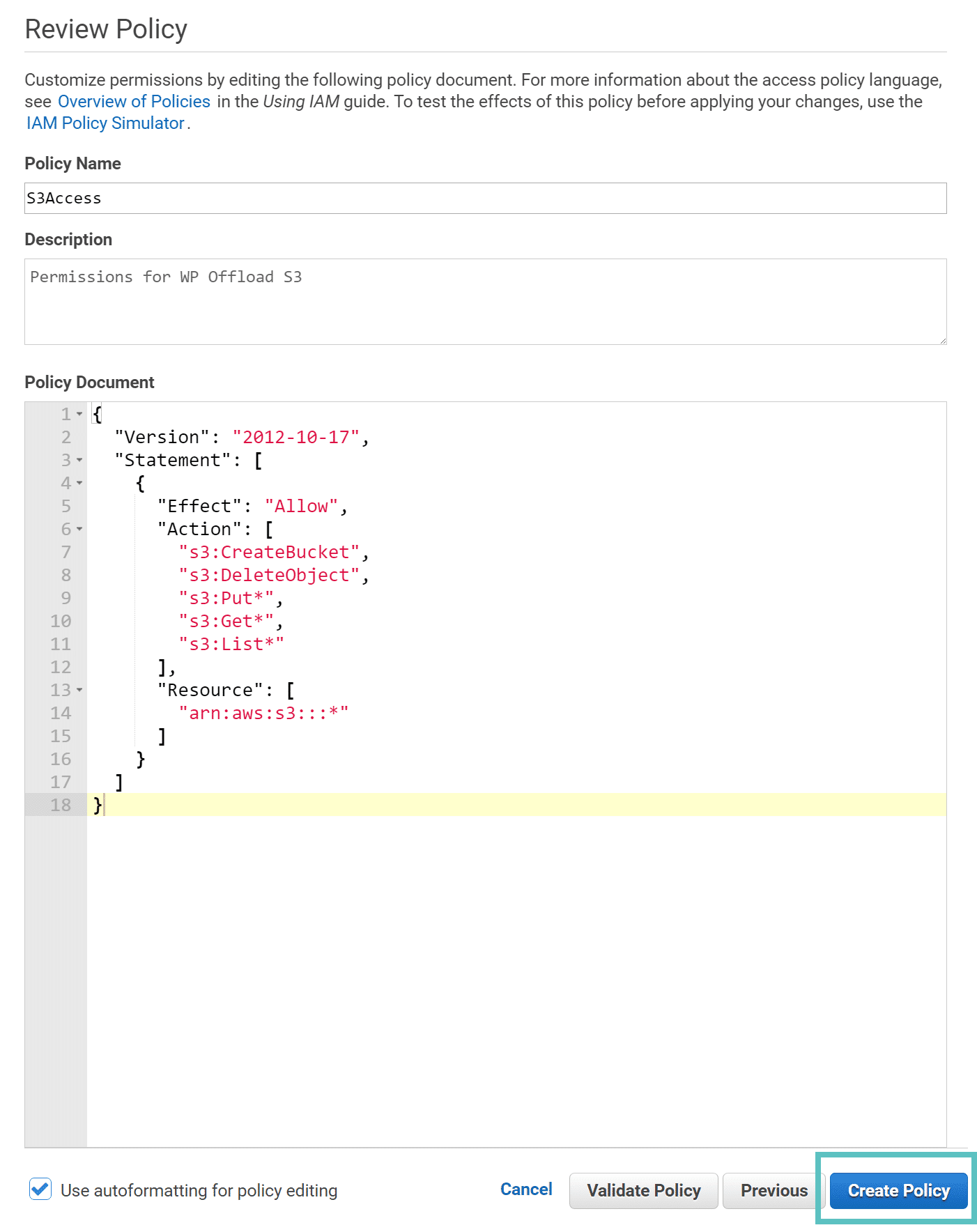Viewport: 977px width, 1232px height.
Task: Open the IAM Policy Simulator link
Action: pyautogui.click(x=105, y=123)
